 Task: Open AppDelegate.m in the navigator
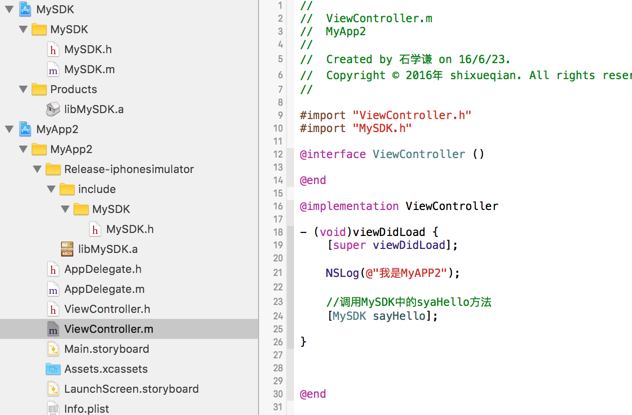pos(104,289)
